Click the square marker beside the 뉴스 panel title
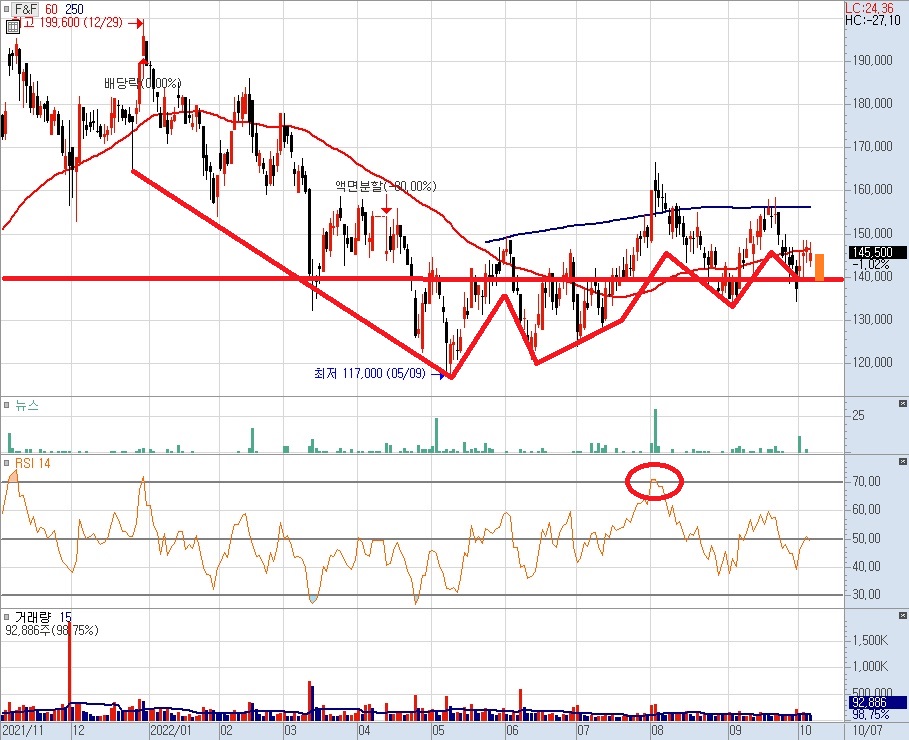 tap(6, 405)
